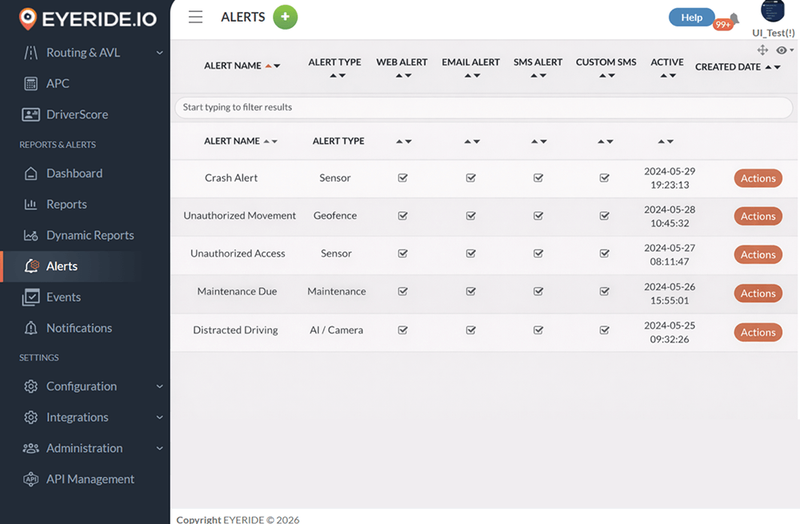Image resolution: width=800 pixels, height=524 pixels.
Task: Click the green add alert plus icon
Action: coord(285,17)
